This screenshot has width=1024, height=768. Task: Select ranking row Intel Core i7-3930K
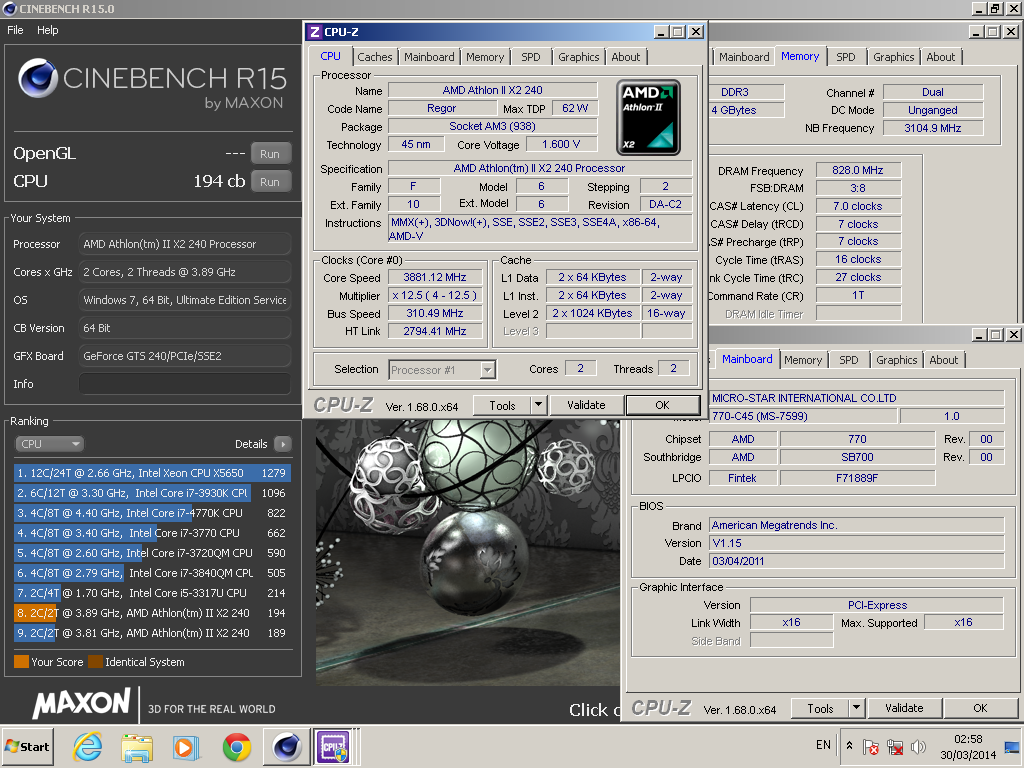(x=152, y=493)
